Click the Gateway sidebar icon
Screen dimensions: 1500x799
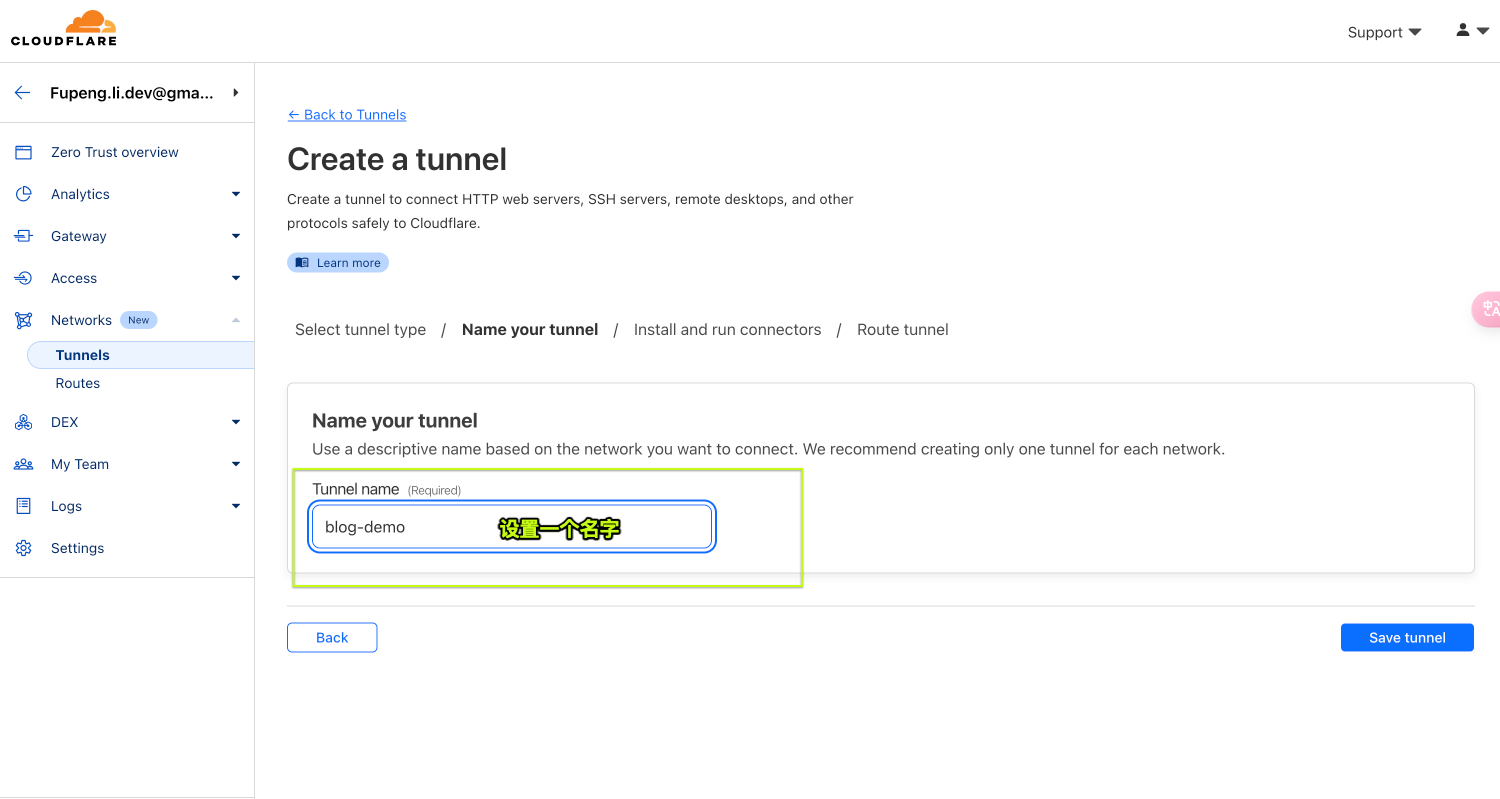24,236
